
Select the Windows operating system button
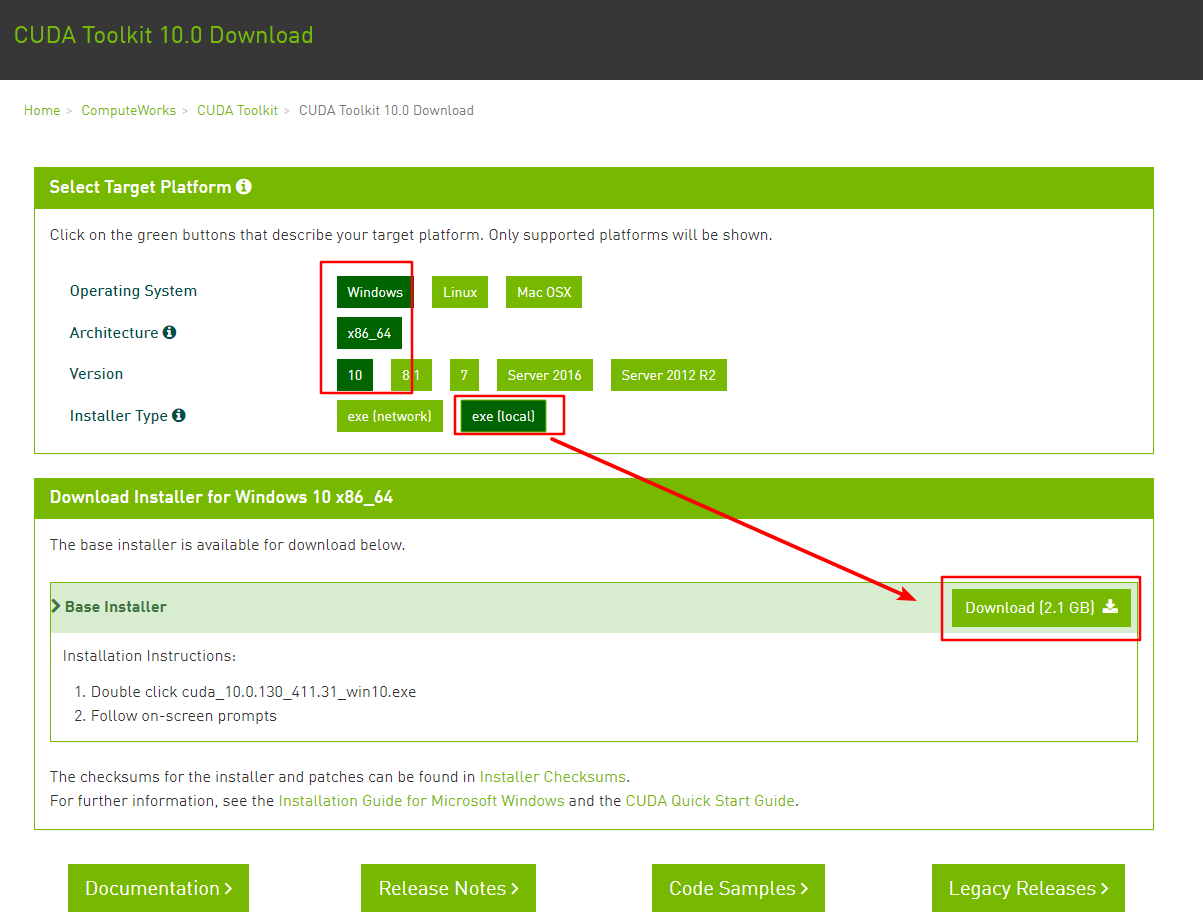point(375,292)
